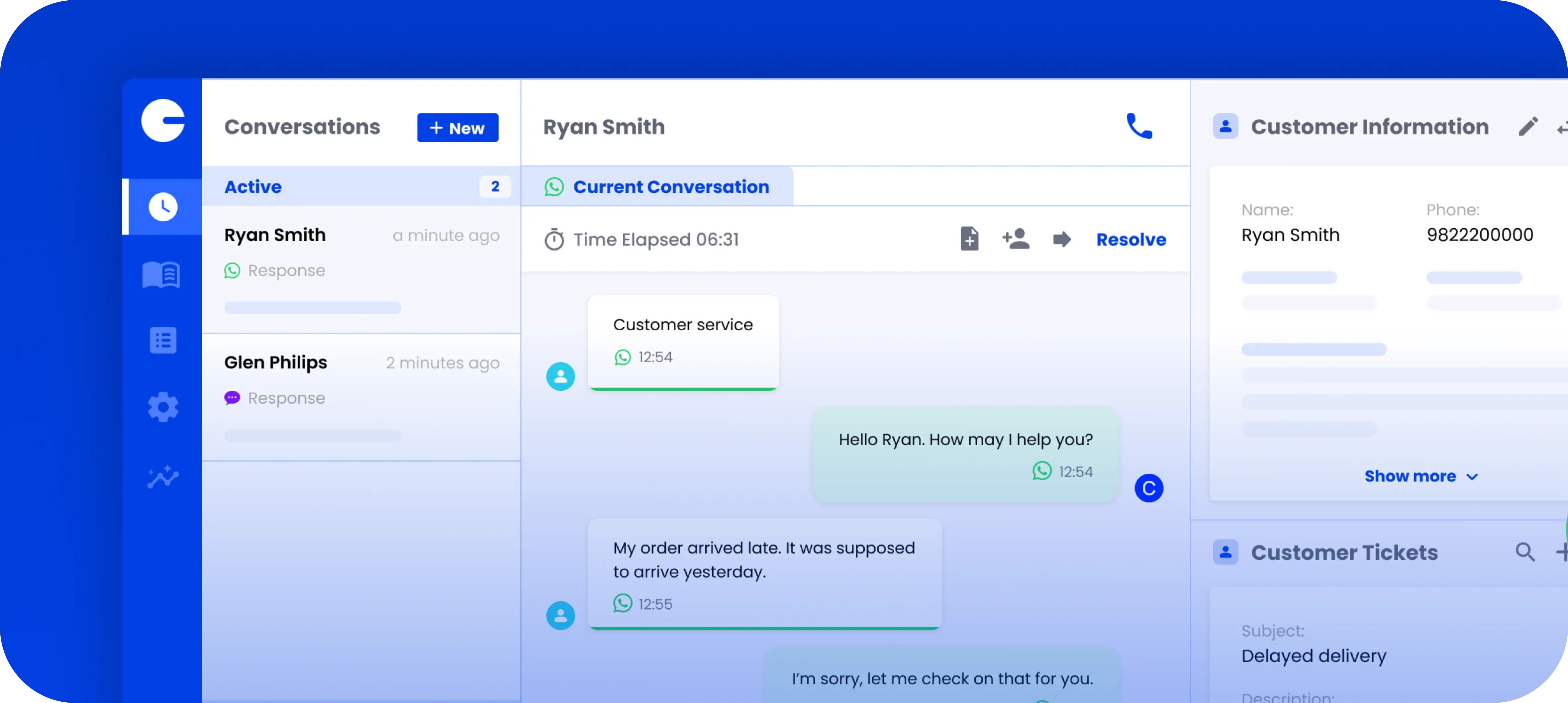
Task: Click the app logo at sidebar top
Action: (163, 121)
